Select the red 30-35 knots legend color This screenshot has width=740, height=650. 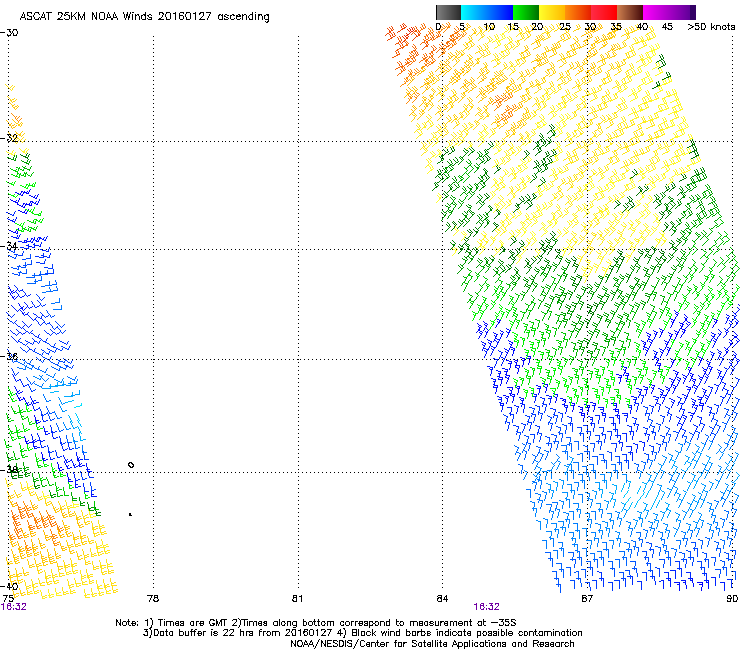[604, 12]
